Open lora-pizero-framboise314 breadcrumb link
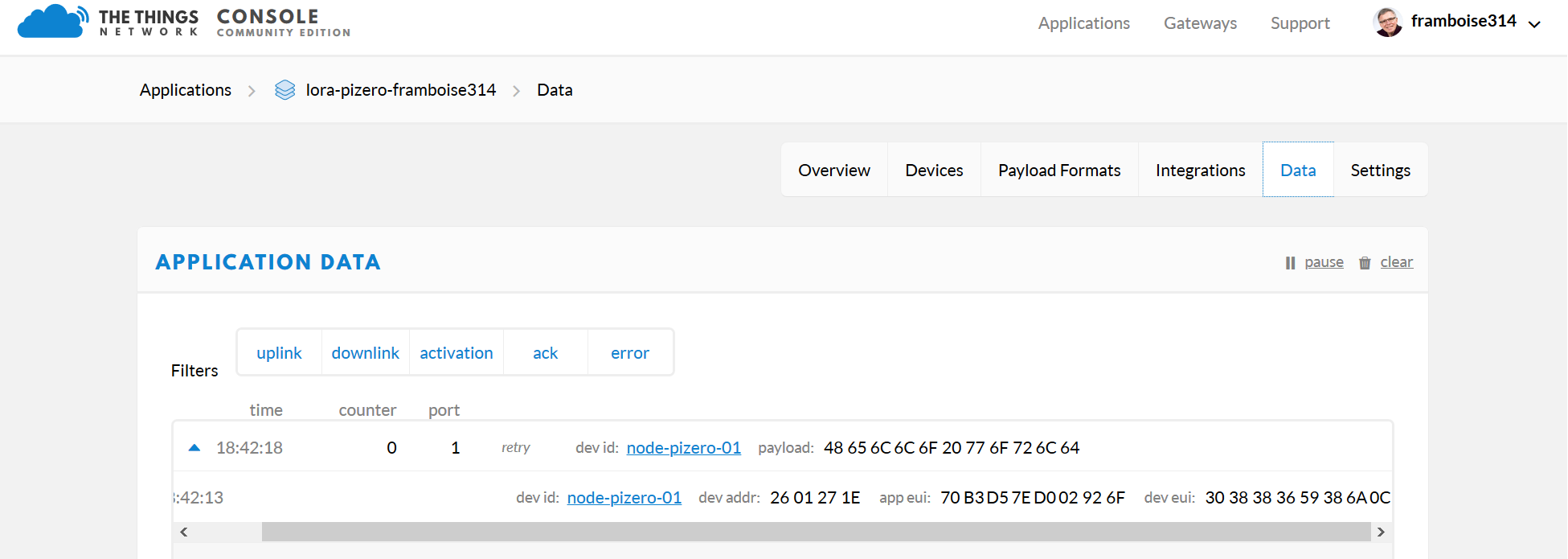 401,90
